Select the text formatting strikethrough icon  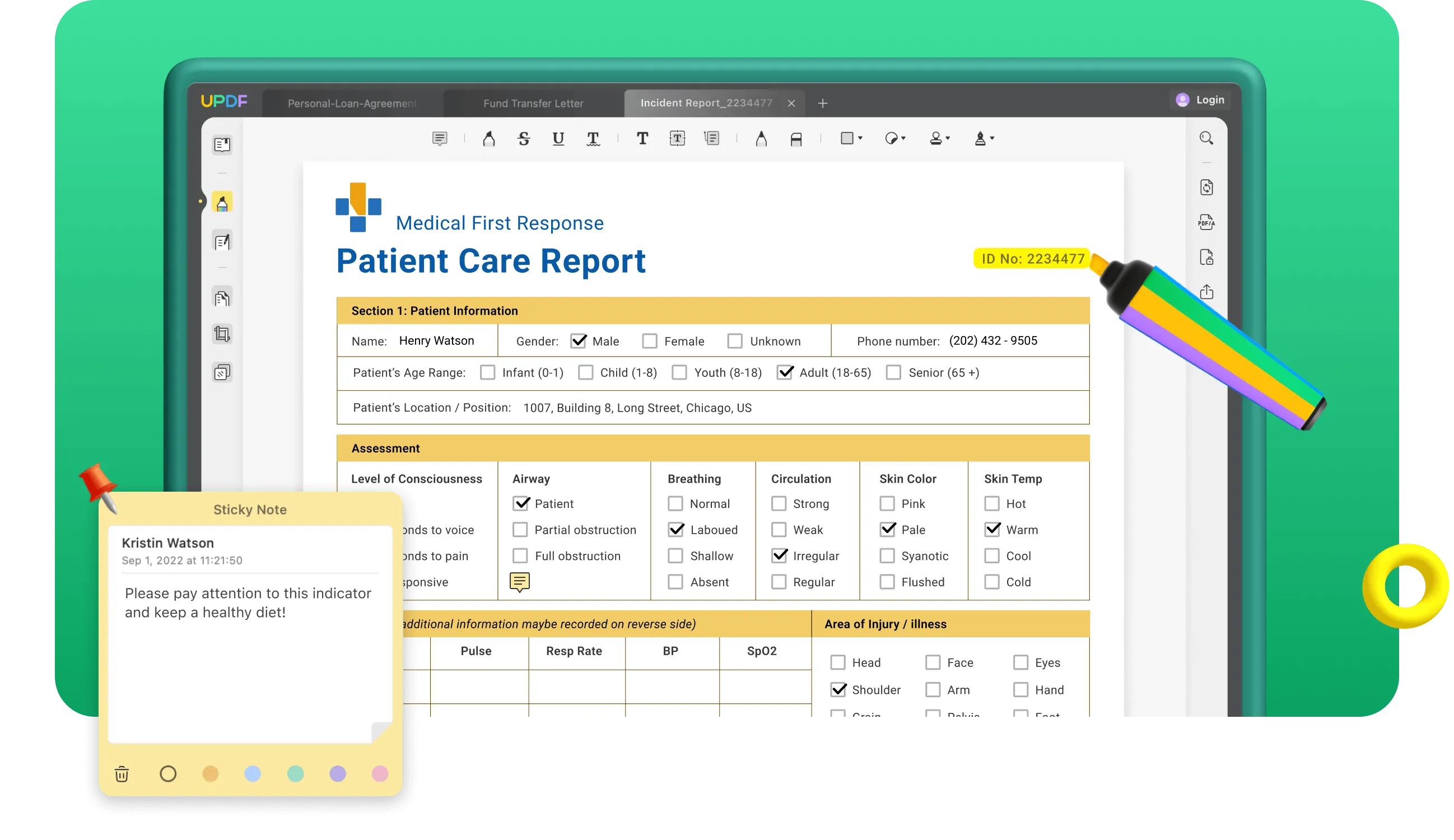pos(523,139)
